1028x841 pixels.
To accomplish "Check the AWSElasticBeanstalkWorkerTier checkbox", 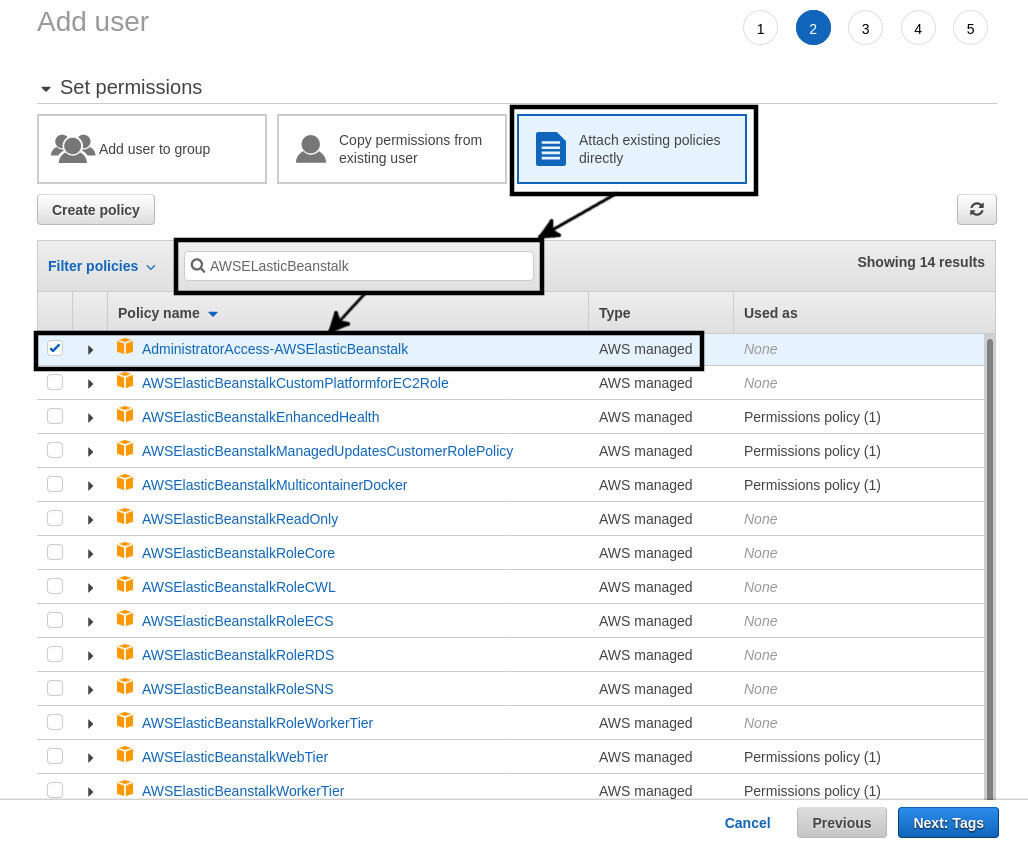I will tap(55, 789).
